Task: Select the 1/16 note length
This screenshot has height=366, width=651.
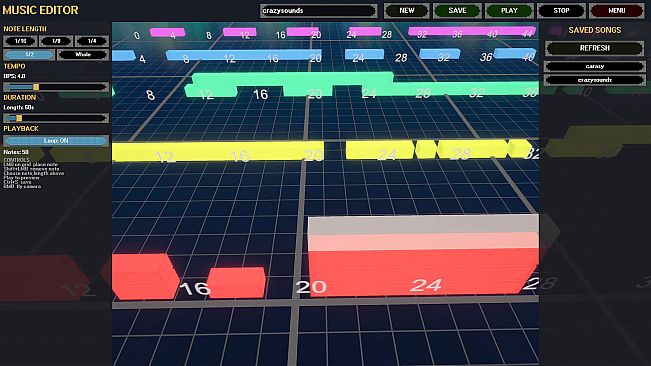Action: [20, 41]
